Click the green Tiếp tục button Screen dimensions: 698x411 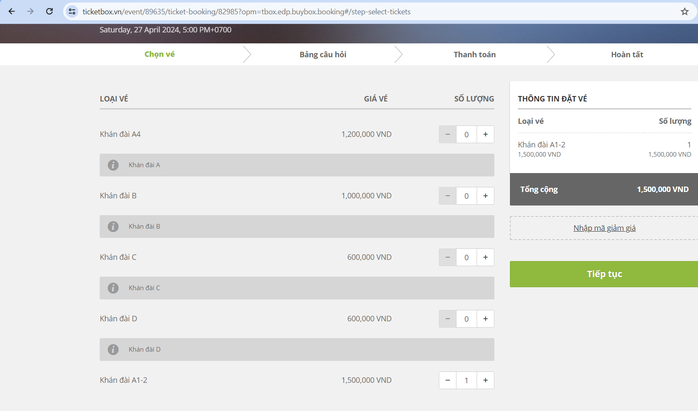pyautogui.click(x=604, y=274)
